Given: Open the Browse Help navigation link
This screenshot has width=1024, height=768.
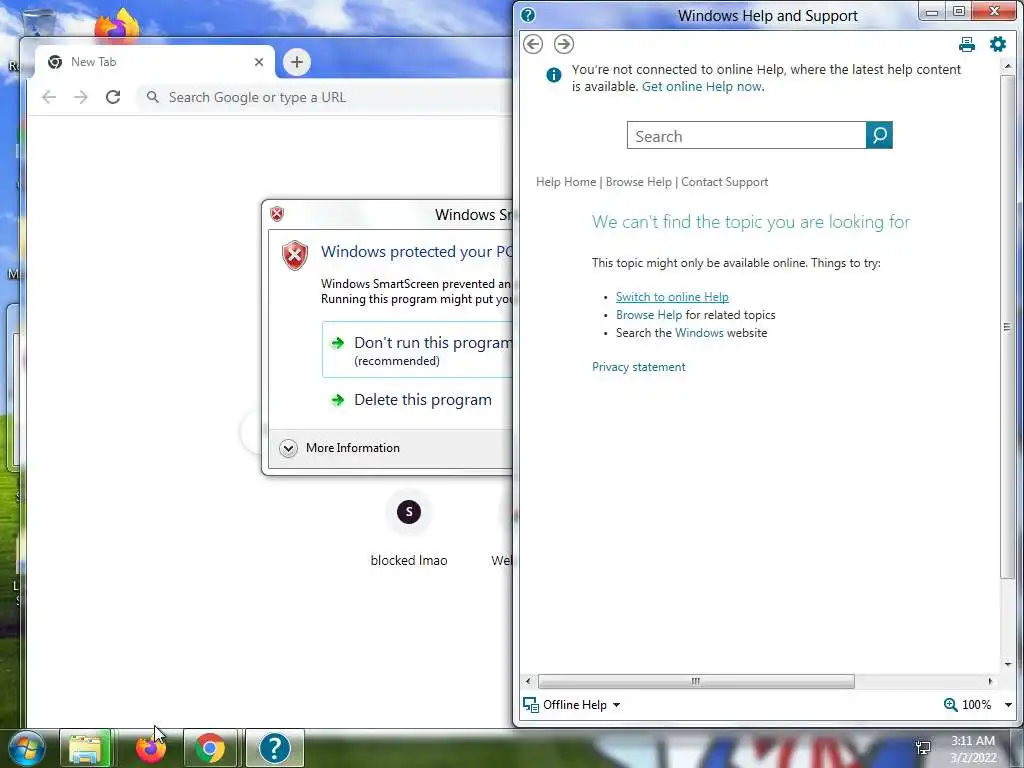Looking at the screenshot, I should pyautogui.click(x=638, y=182).
